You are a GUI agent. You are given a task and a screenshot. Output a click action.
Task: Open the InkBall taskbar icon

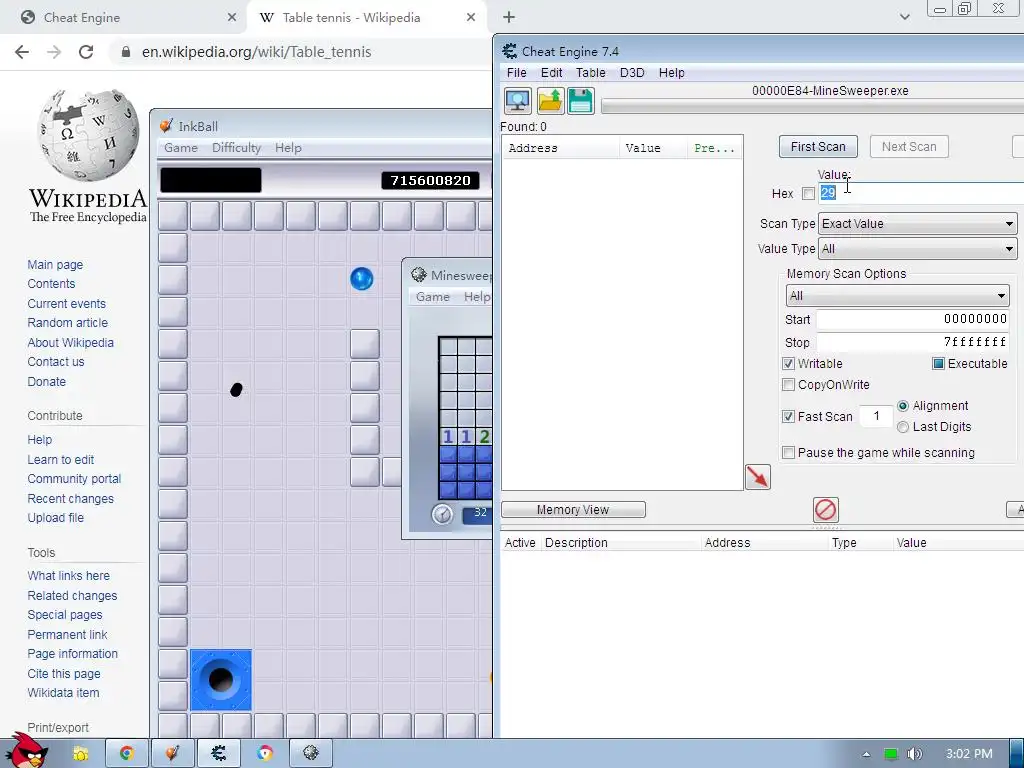[x=172, y=754]
